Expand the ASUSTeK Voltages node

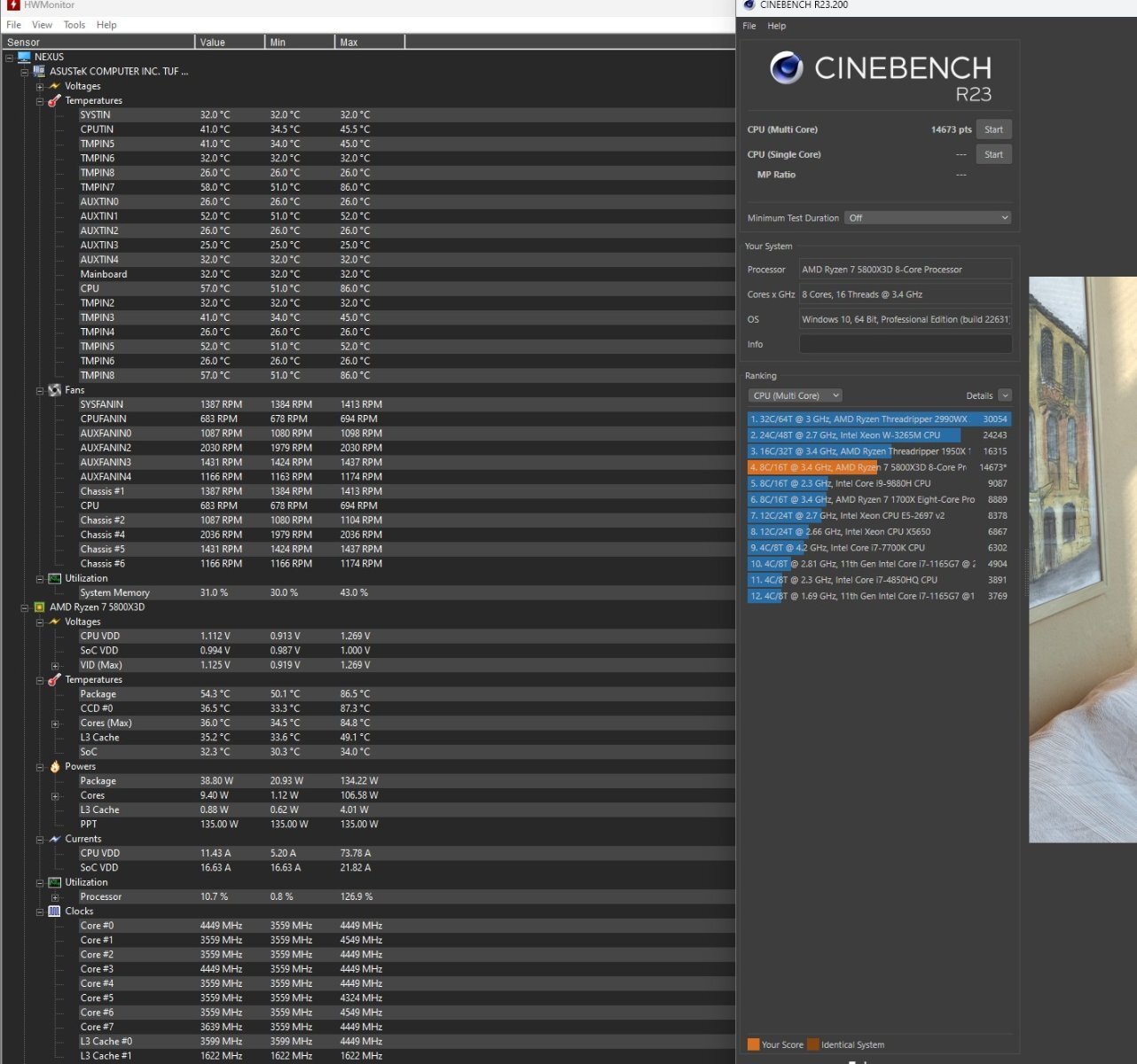(x=39, y=87)
